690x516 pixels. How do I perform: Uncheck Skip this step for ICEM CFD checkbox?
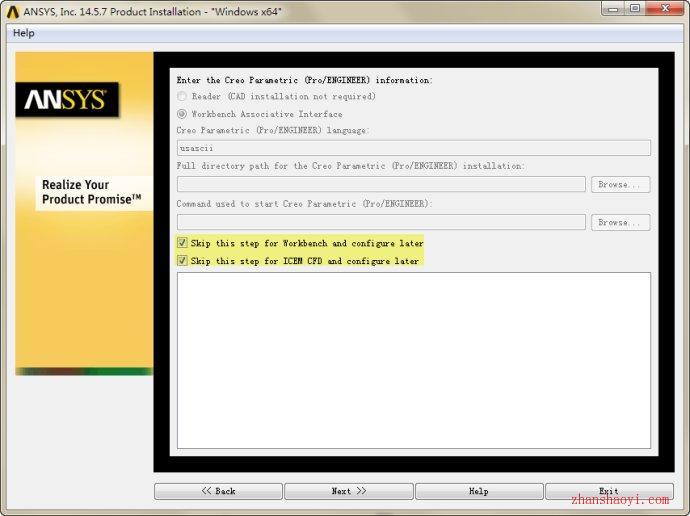(182, 261)
